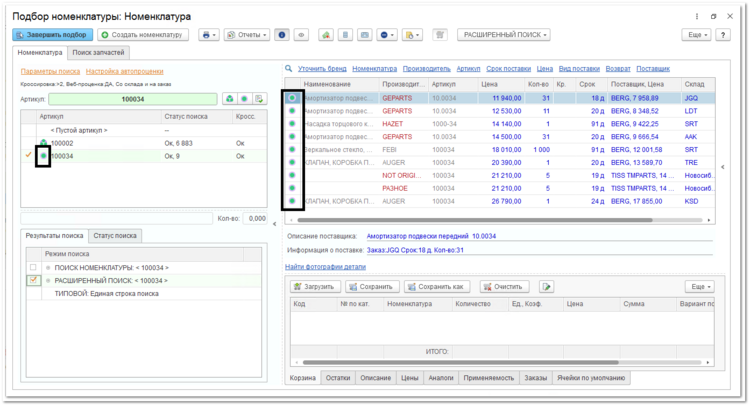
Task: Click the Загрузить button
Action: tap(315, 286)
